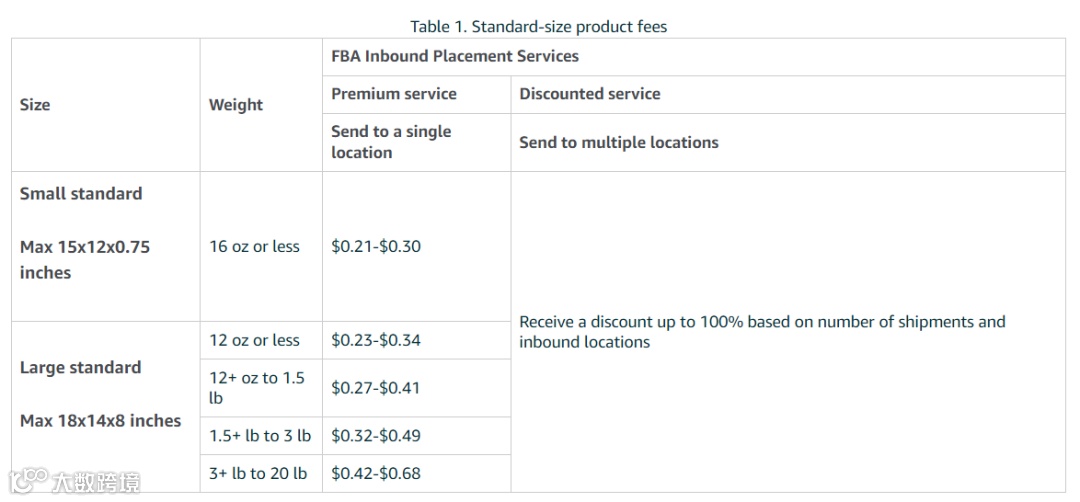Click the 'Max 15x12x0.75 inches' text
1080x502 pixels.
pyautogui.click(x=85, y=259)
